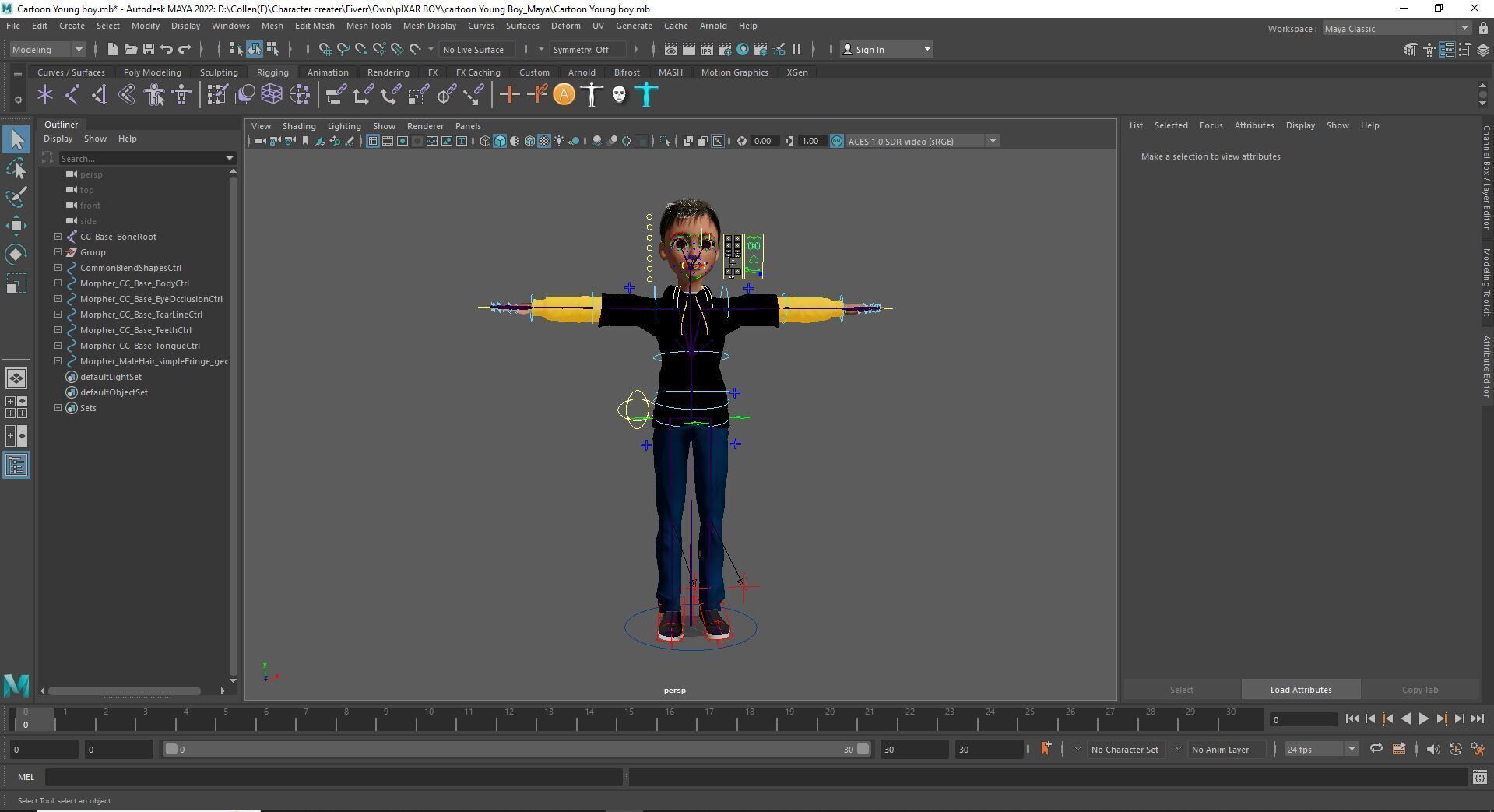
Task: Switch to the Animation shelf tab
Action: pyautogui.click(x=328, y=72)
